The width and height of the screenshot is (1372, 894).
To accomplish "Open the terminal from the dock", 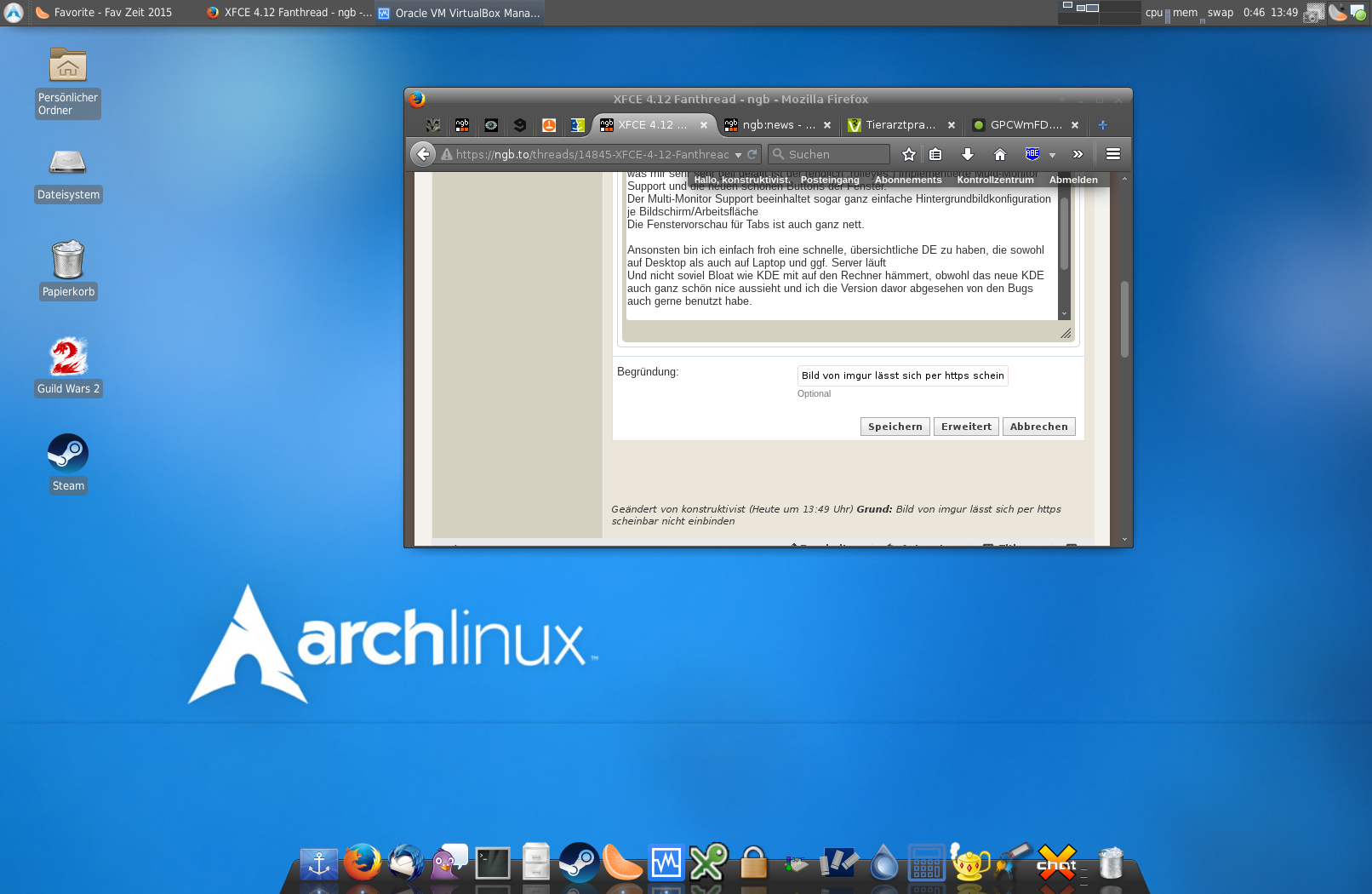I will point(493,863).
